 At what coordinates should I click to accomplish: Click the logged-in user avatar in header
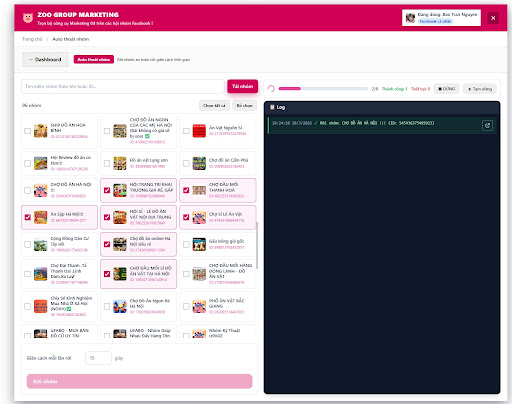click(x=410, y=18)
